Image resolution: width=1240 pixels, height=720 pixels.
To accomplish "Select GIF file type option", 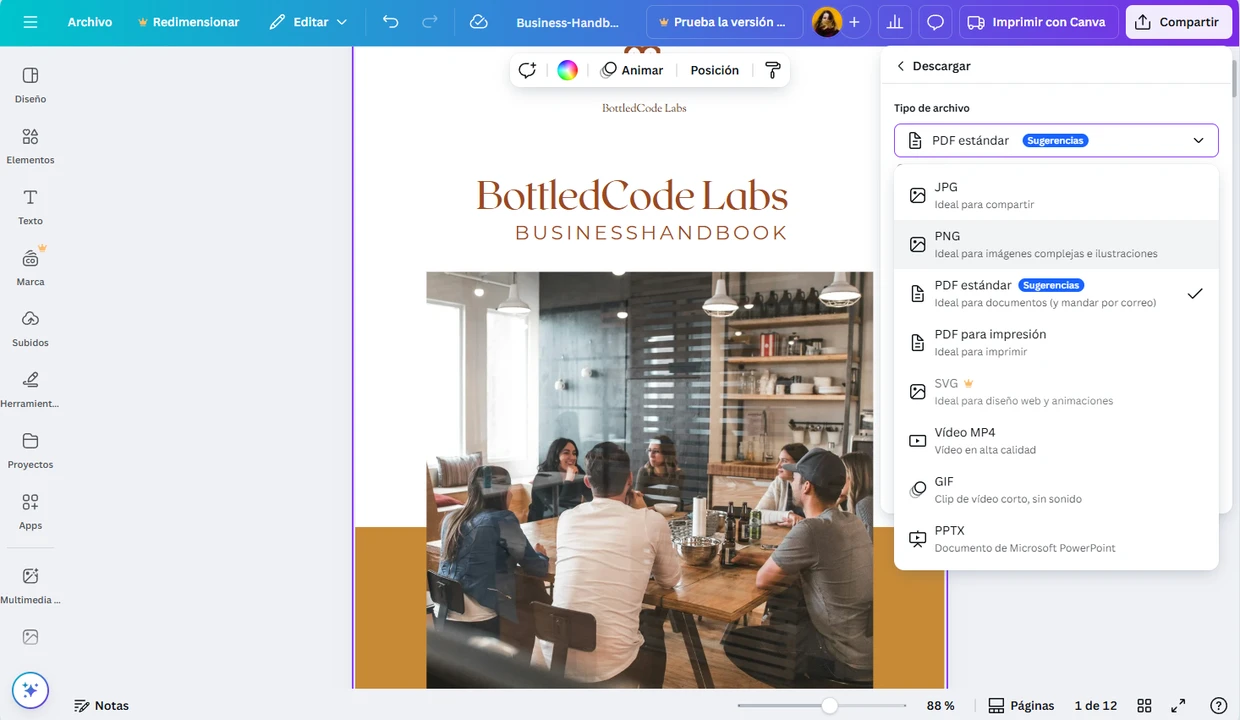I will (x=1056, y=489).
